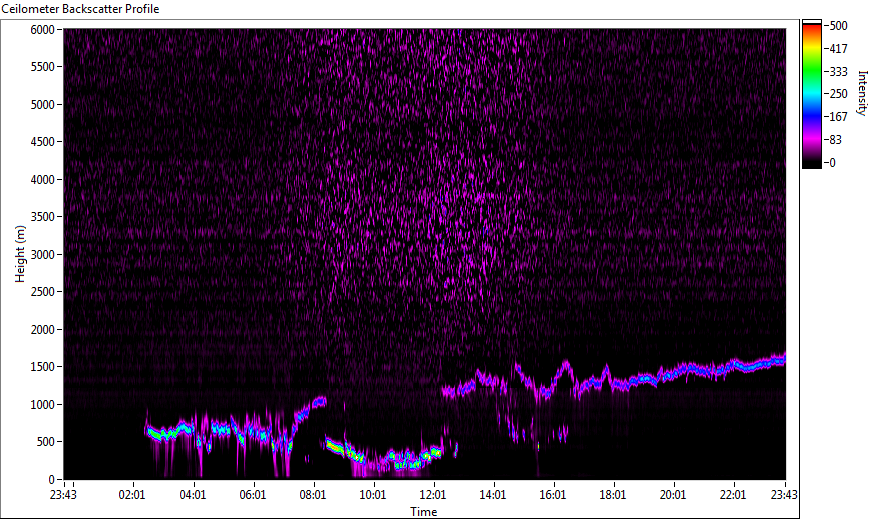Click the 5000 height axis tick label
Viewport: 872px width, 519px height.
coord(42,105)
